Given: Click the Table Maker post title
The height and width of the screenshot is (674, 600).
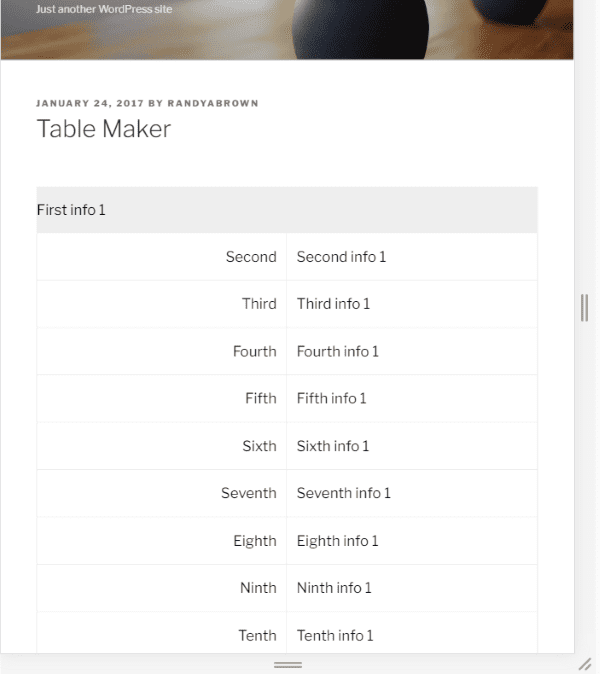Looking at the screenshot, I should pyautogui.click(x=104, y=129).
